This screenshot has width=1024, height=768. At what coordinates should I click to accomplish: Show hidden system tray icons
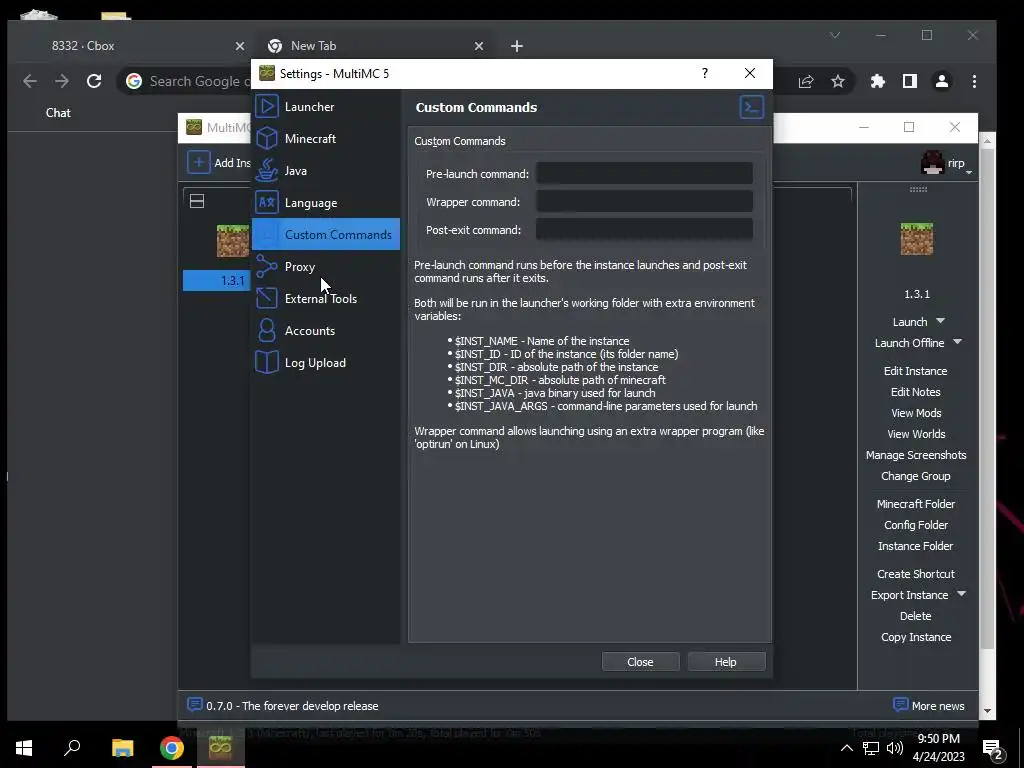846,748
